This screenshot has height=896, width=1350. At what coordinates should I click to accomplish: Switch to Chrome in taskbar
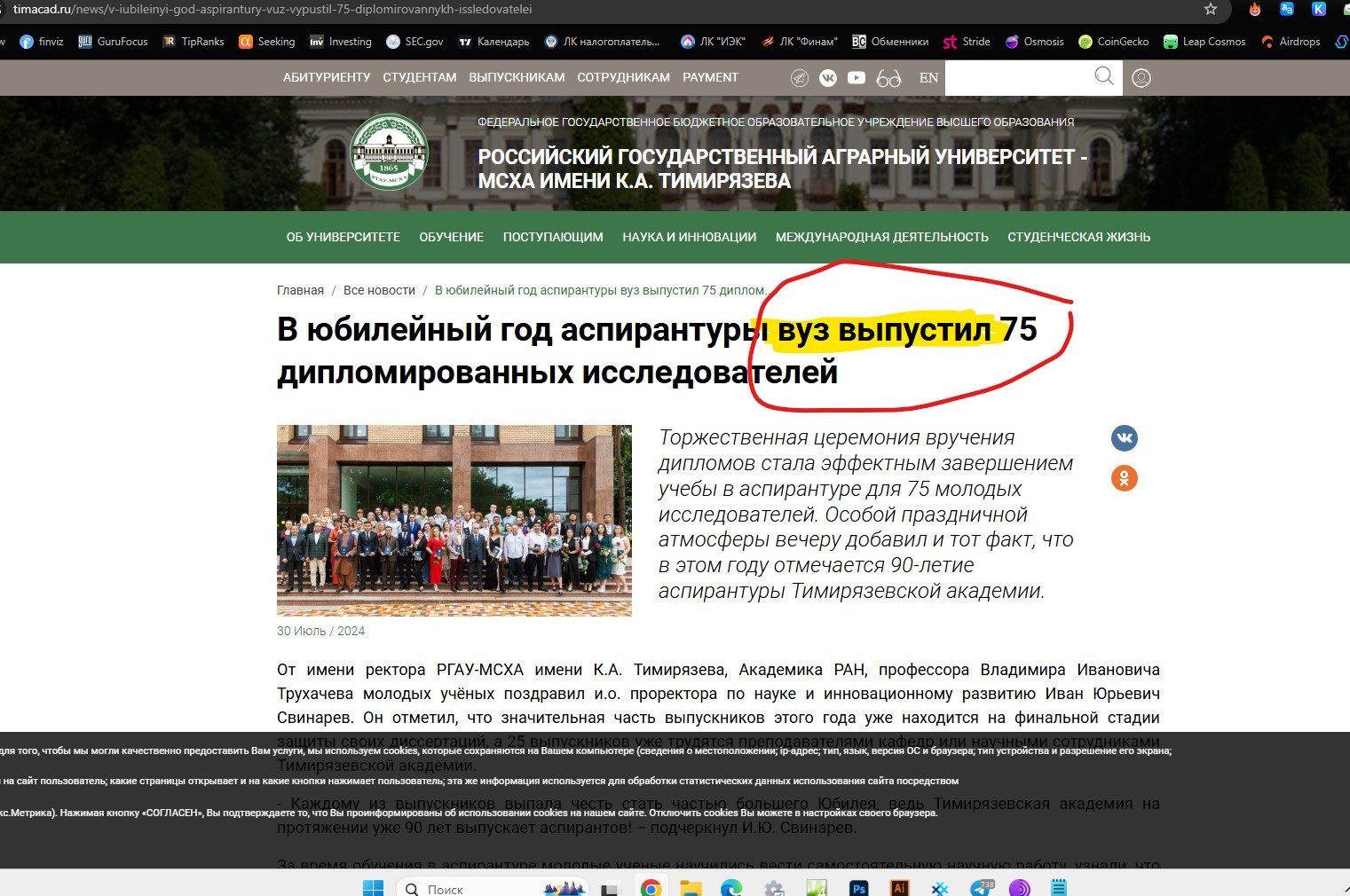point(651,888)
